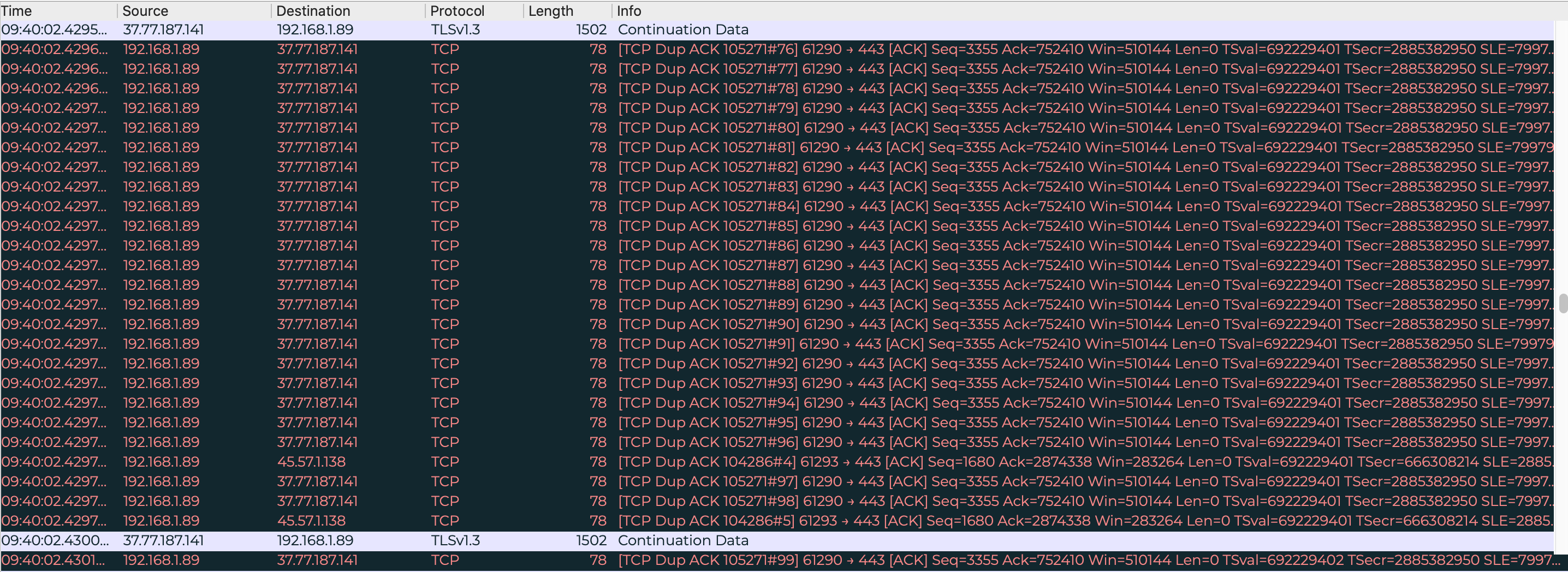1568x572 pixels.
Task: Click the vertical scrollbar thumb of packet list
Action: 1563,302
